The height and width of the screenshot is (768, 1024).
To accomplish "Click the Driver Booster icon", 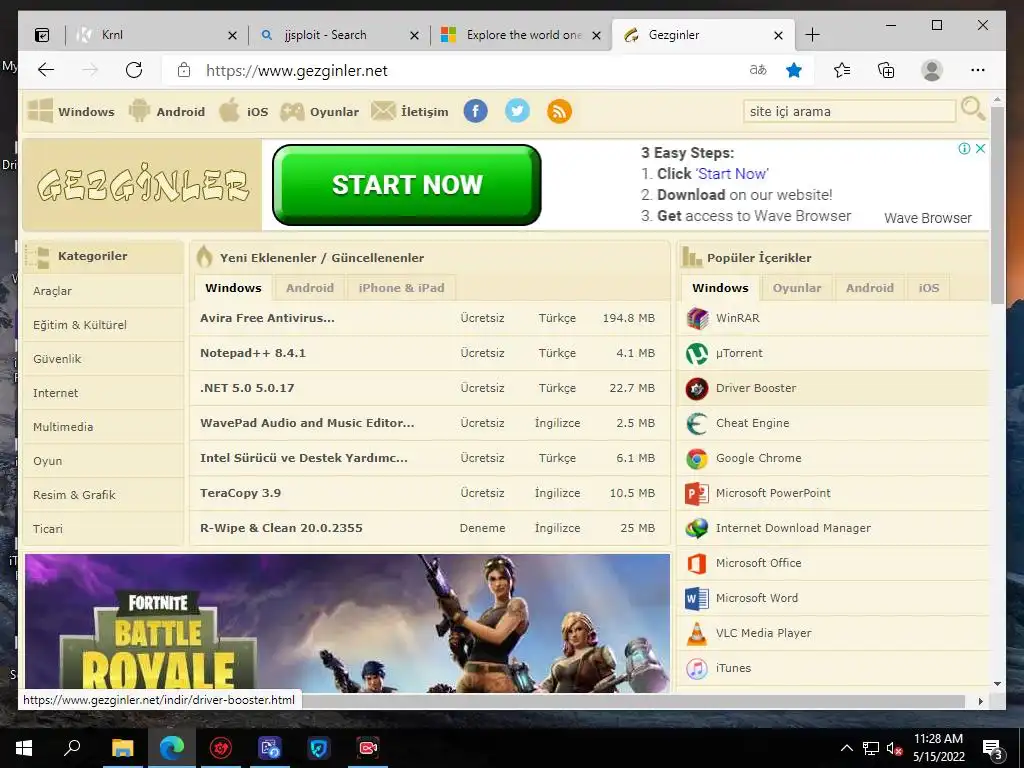I will click(x=697, y=389).
